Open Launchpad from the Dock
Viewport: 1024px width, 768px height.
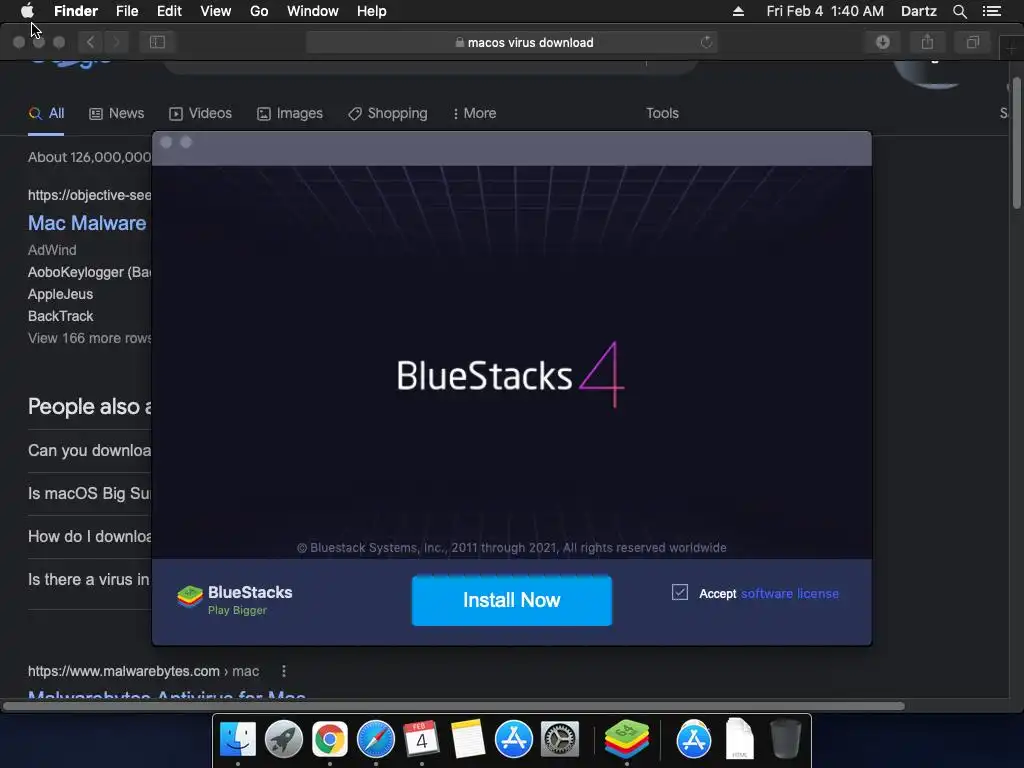pyautogui.click(x=283, y=739)
